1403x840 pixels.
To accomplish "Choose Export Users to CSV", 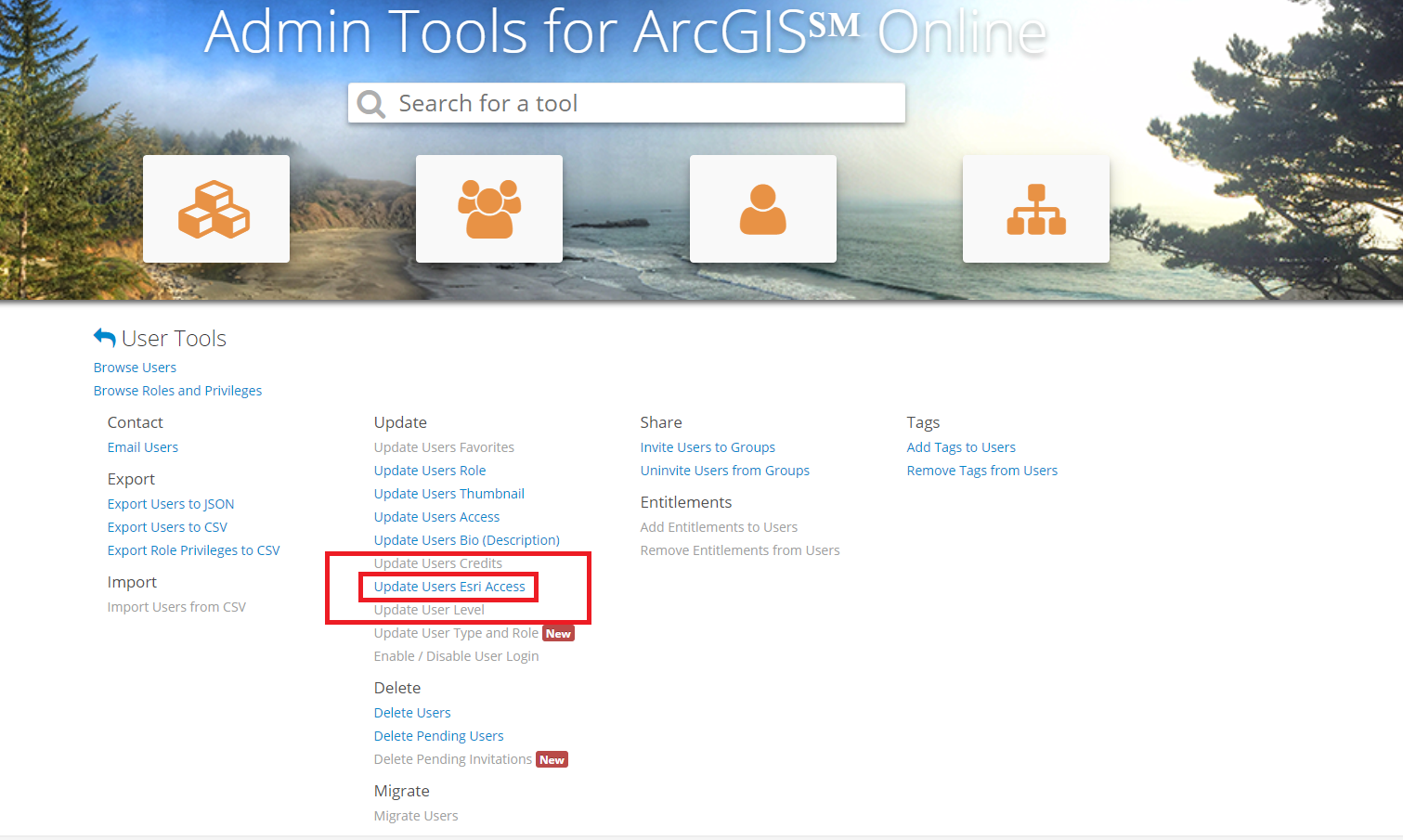I will 167,527.
